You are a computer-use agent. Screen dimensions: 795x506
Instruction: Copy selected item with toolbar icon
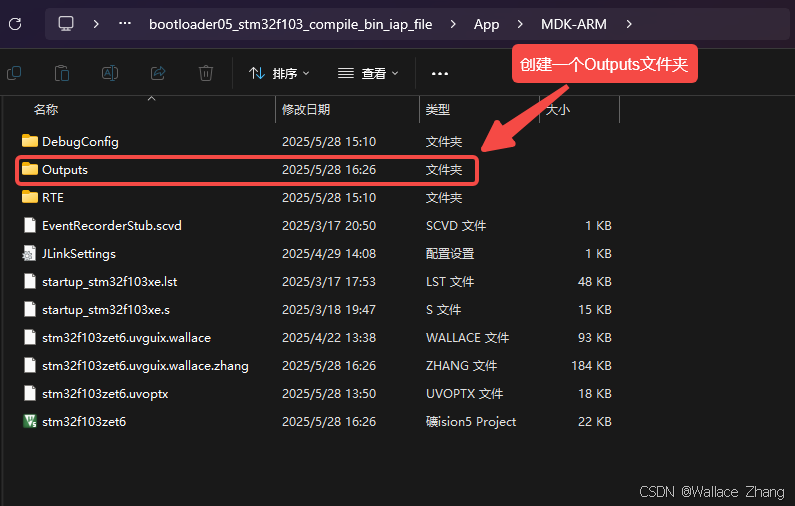14,73
